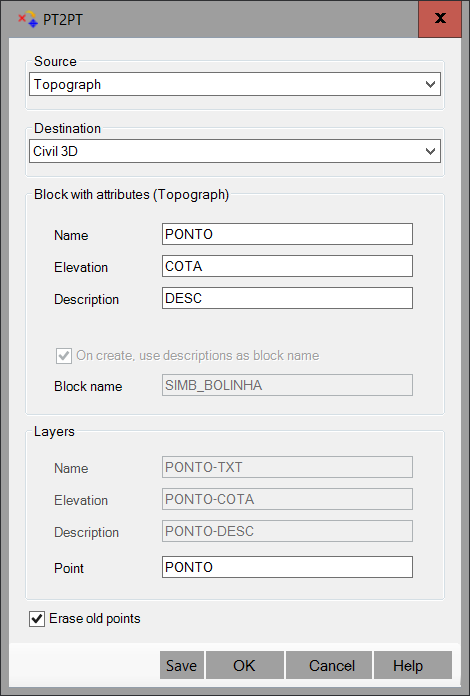
Task: Click the Layers Name field PONTO-TXT
Action: [x=287, y=467]
